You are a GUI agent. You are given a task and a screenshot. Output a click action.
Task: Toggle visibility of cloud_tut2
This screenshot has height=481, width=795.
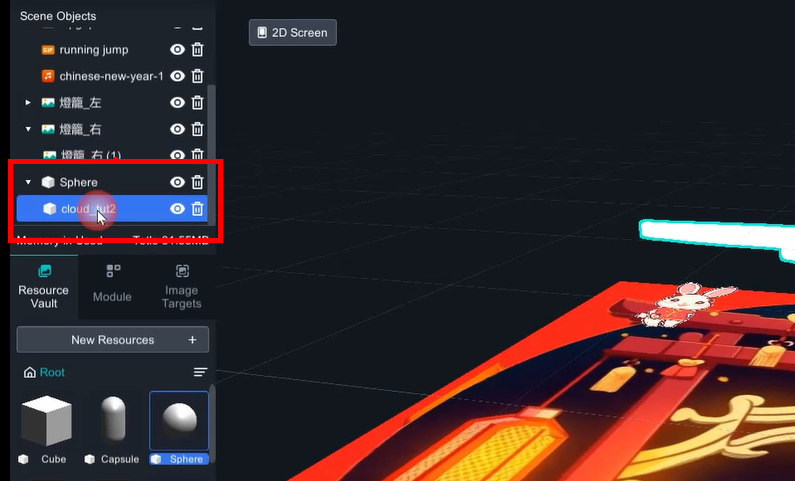177,209
